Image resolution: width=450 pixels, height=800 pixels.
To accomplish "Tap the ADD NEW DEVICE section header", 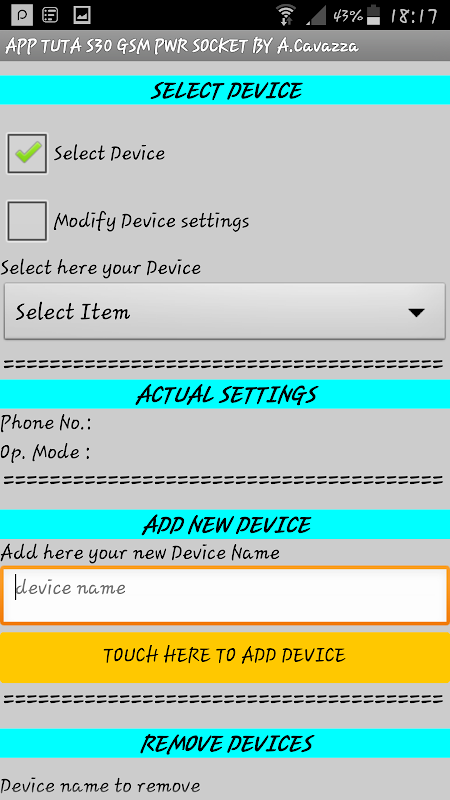I will click(225, 524).
